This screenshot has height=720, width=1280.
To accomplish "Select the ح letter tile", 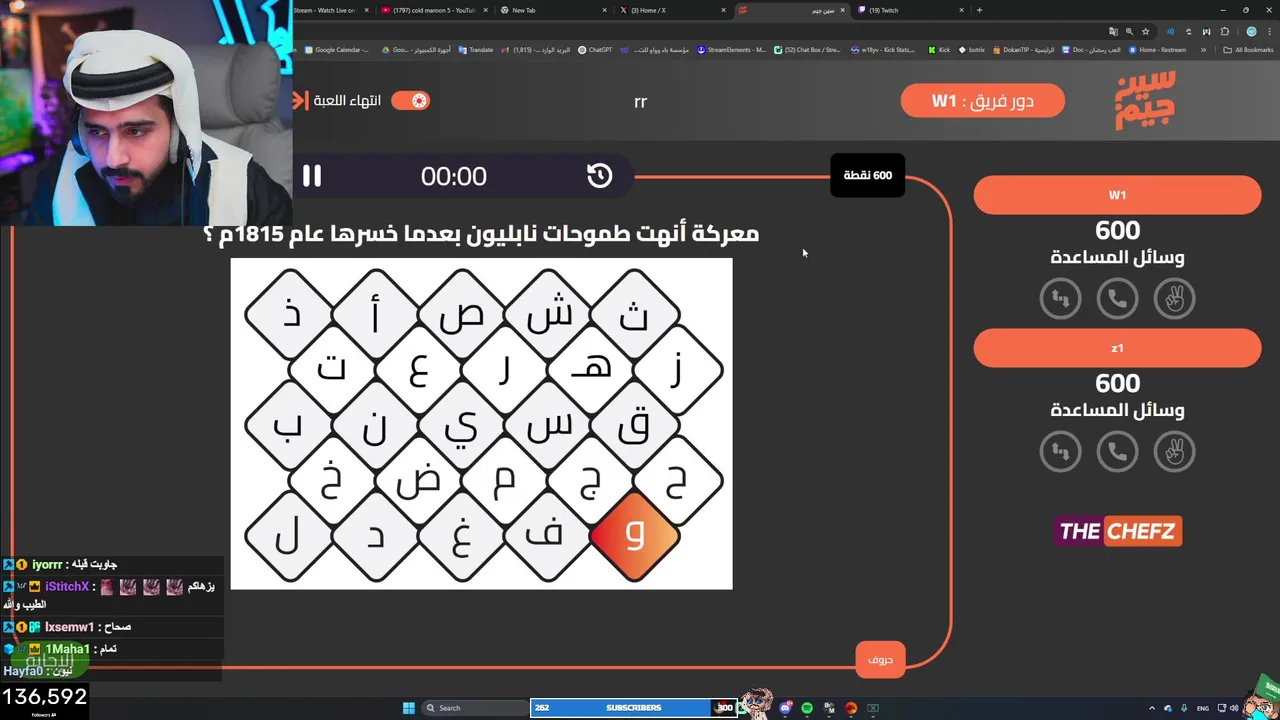I will coord(678,481).
